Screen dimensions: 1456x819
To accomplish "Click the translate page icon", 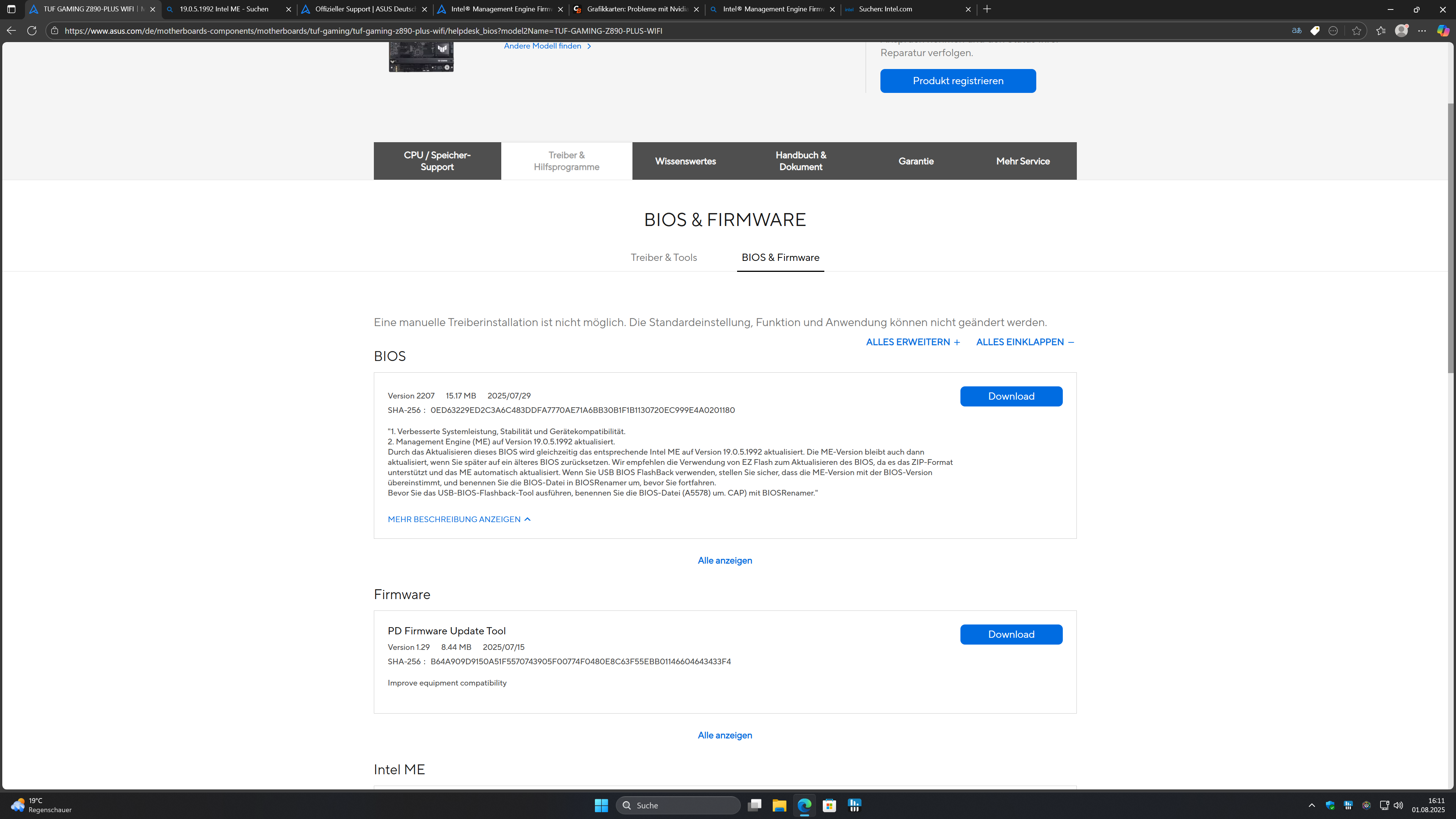I will click(1297, 30).
